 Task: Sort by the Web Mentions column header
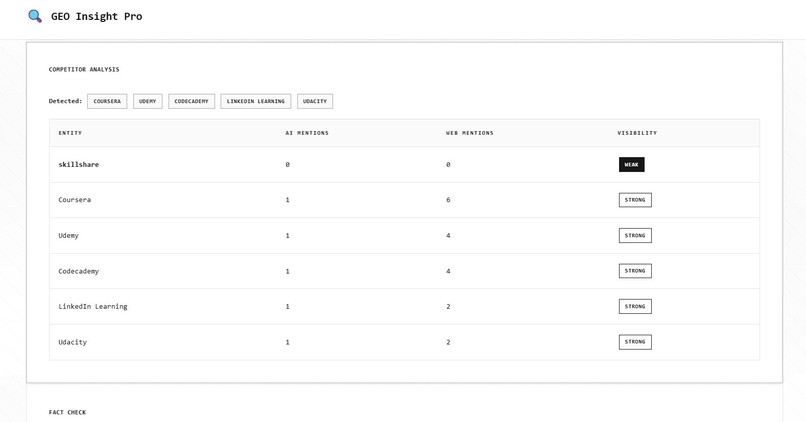point(469,133)
